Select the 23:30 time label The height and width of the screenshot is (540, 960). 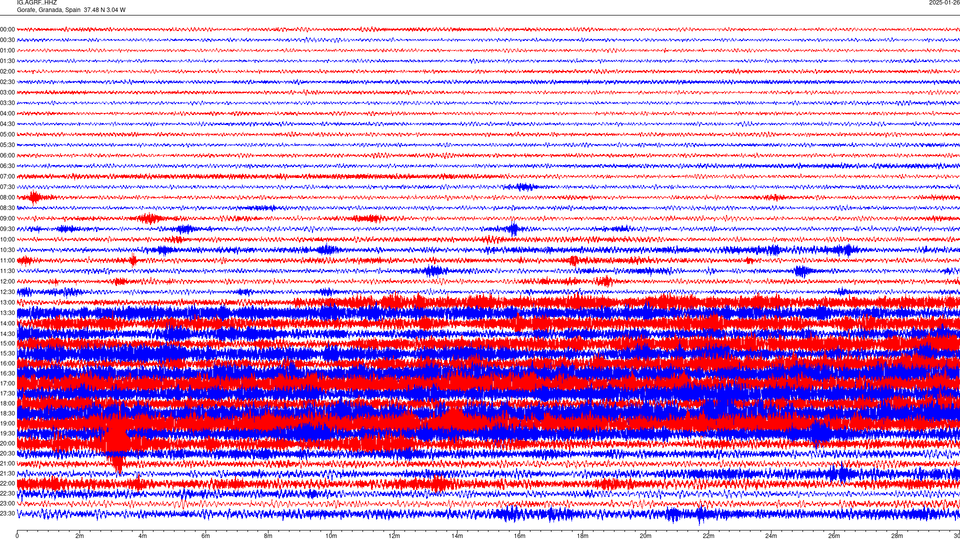pos(7,514)
